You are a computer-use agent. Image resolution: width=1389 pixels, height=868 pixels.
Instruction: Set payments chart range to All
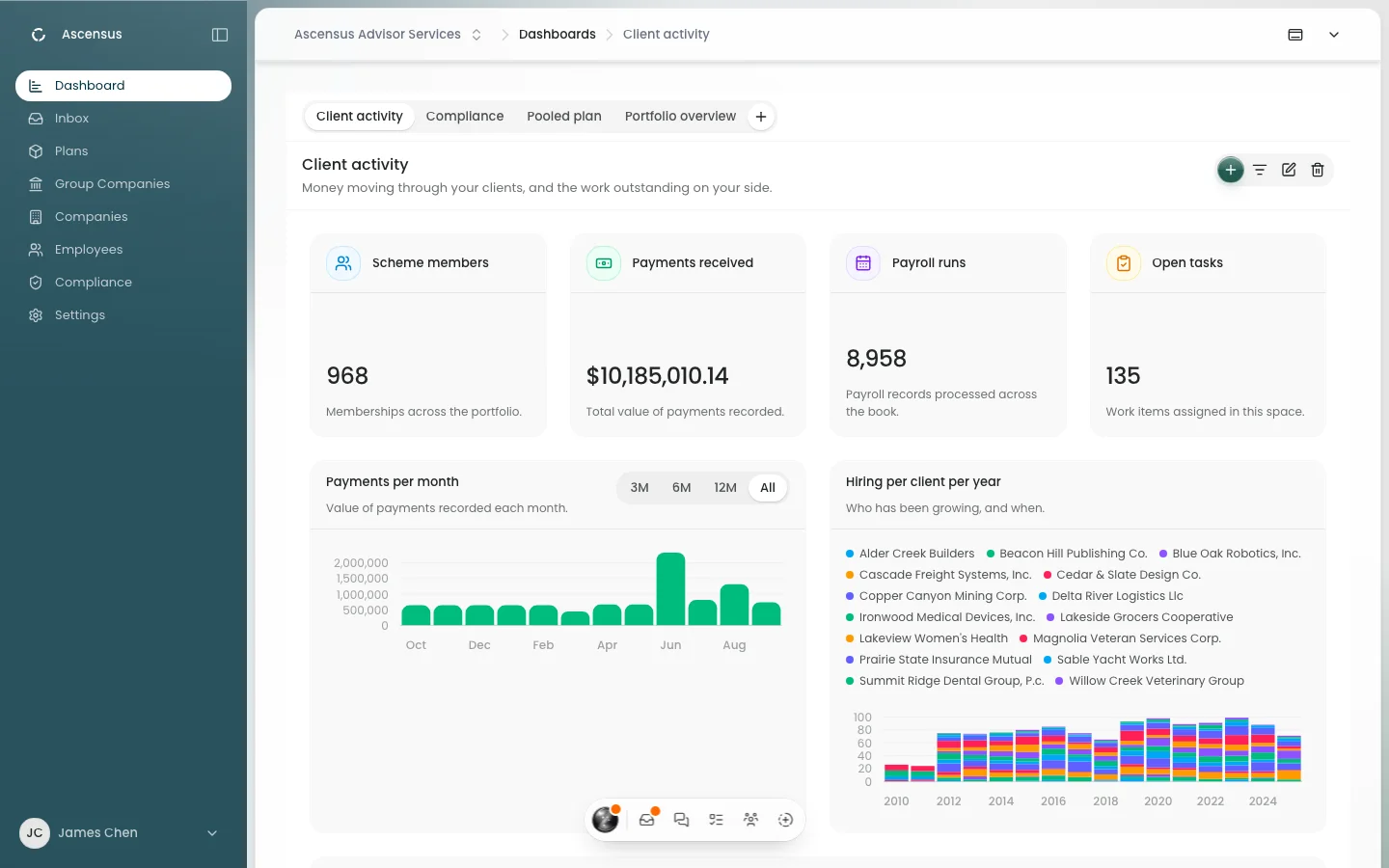(768, 488)
